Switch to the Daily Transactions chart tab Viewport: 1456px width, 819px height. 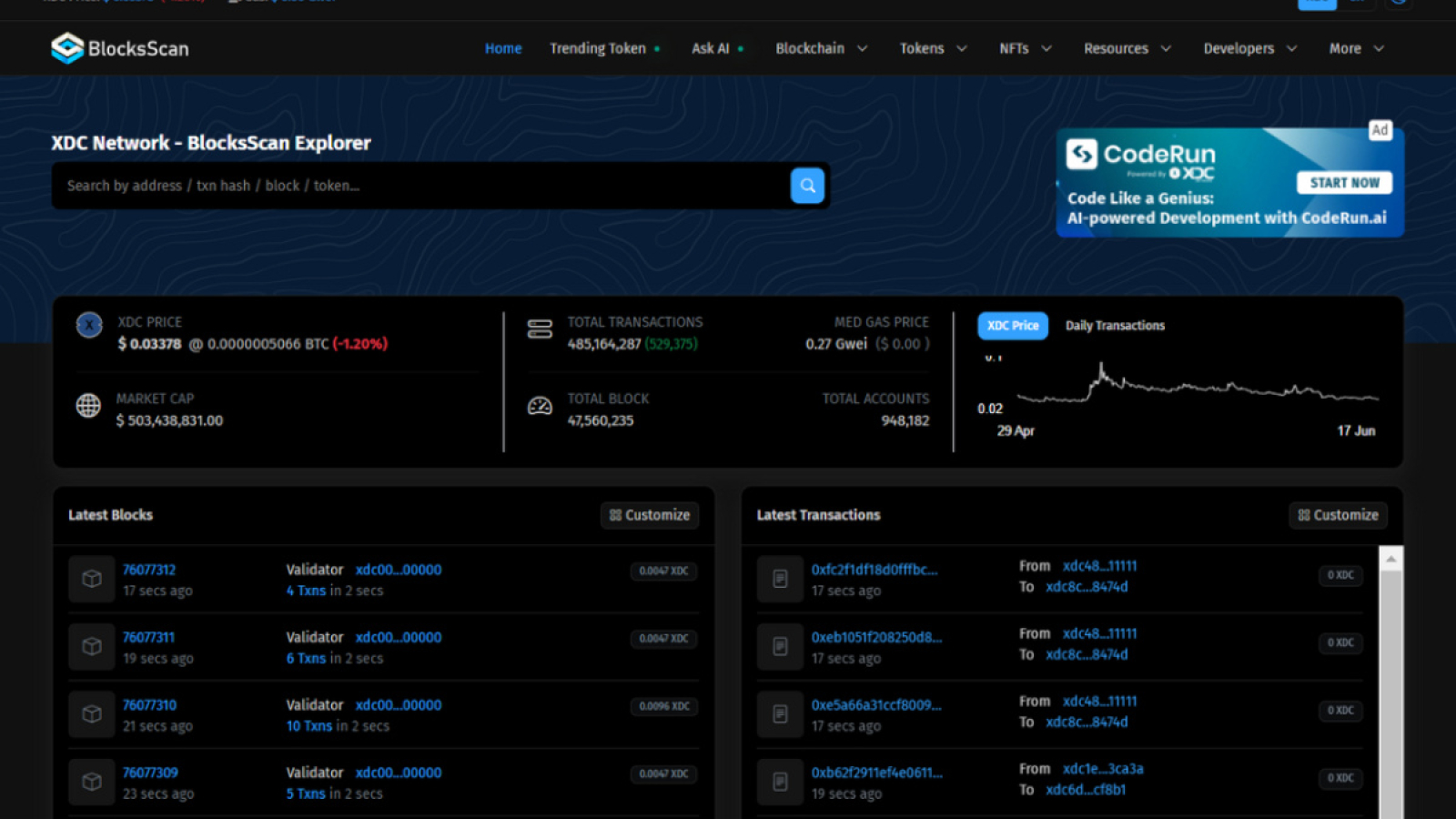(1115, 326)
